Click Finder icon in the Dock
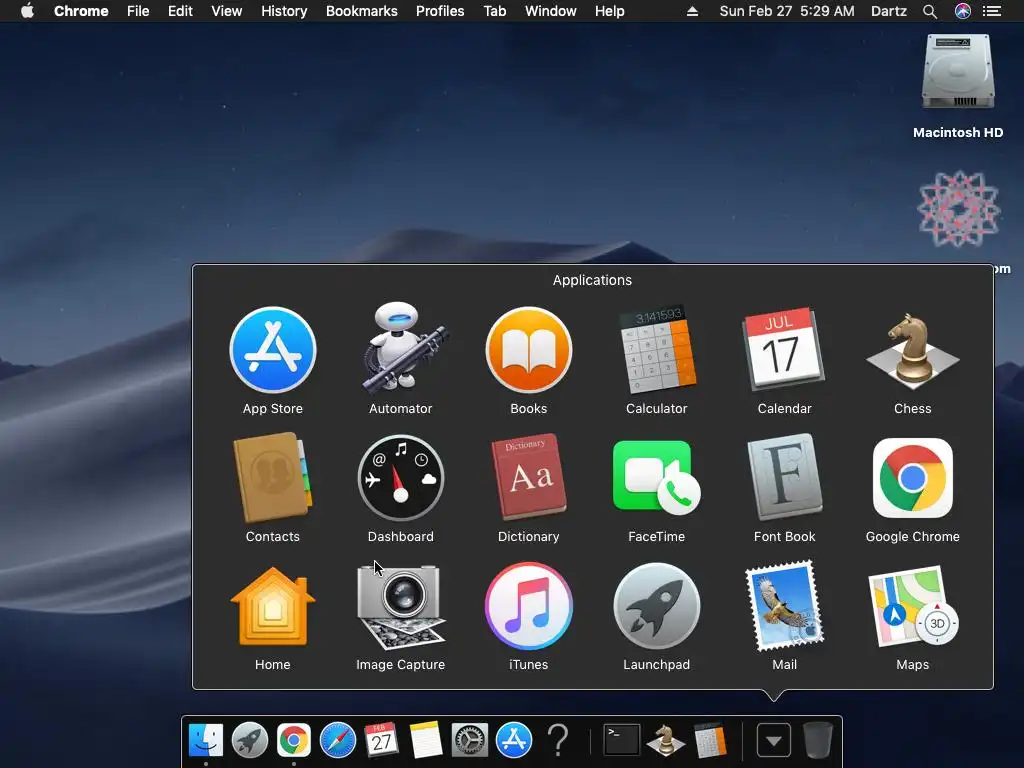The height and width of the screenshot is (768, 1024). pos(206,741)
